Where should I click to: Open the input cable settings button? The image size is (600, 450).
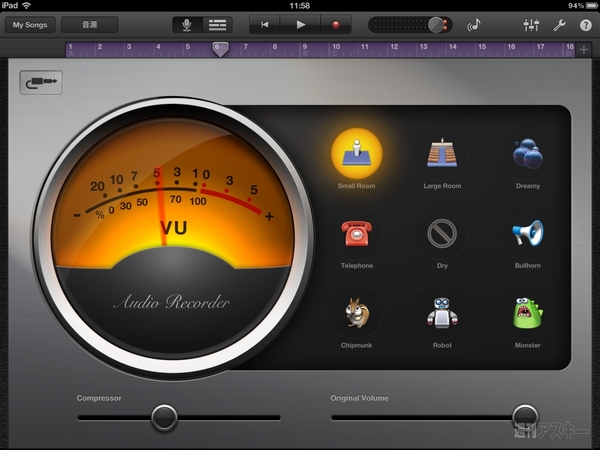41,82
